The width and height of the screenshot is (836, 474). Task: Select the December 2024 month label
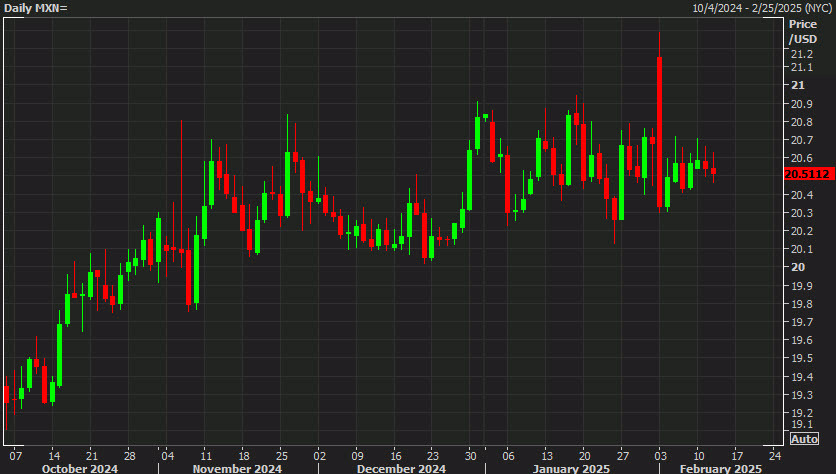pos(401,469)
